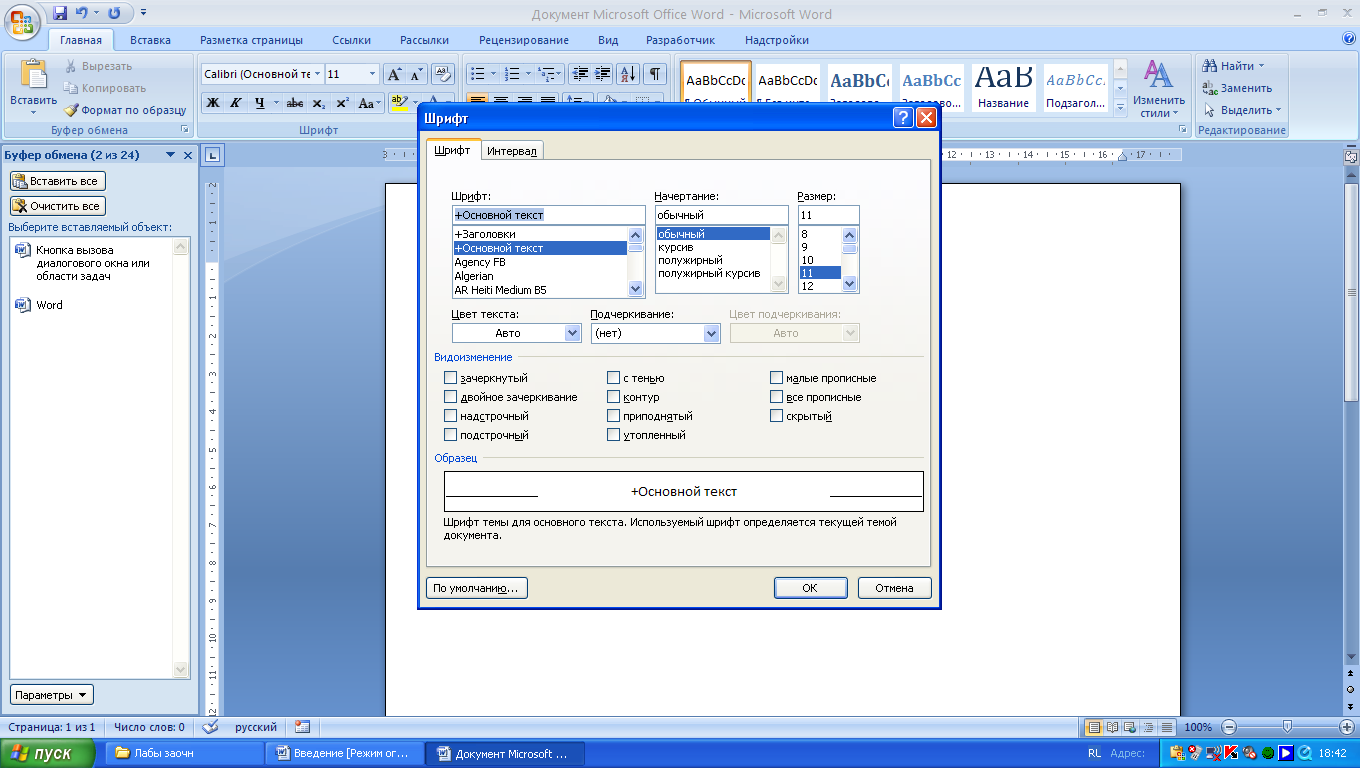
Task: Open the Подчеркивание dropdown
Action: click(712, 333)
